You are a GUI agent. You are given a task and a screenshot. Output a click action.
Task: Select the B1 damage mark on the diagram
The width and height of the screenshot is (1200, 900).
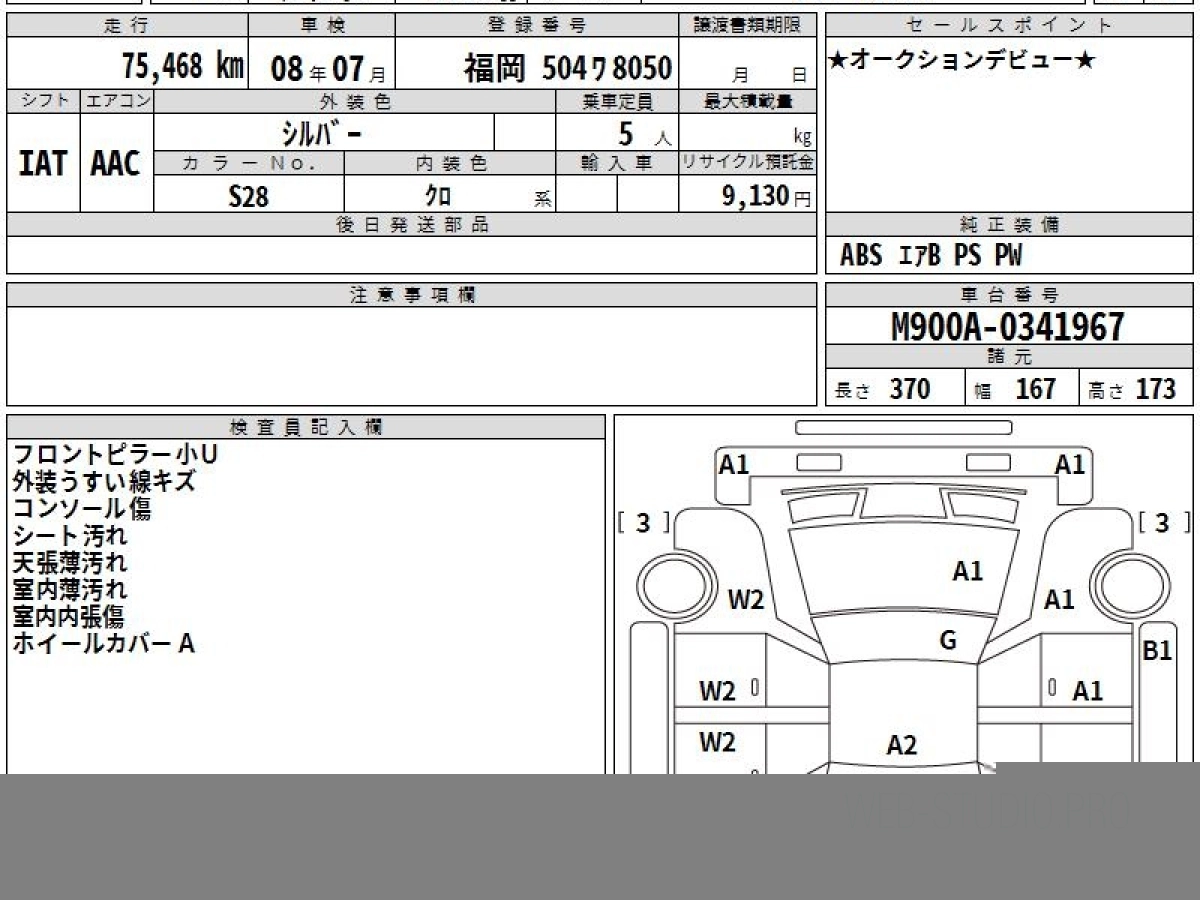click(1157, 651)
